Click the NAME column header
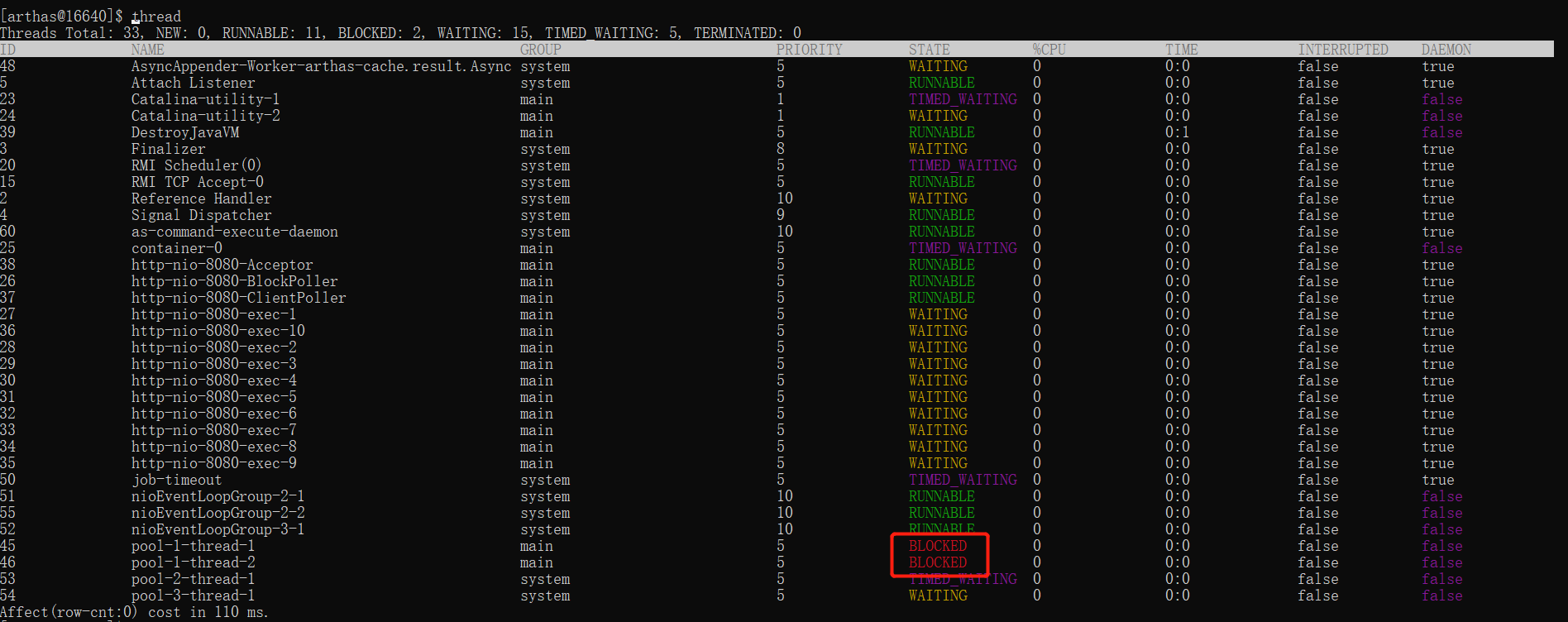The width and height of the screenshot is (1568, 622). point(148,50)
